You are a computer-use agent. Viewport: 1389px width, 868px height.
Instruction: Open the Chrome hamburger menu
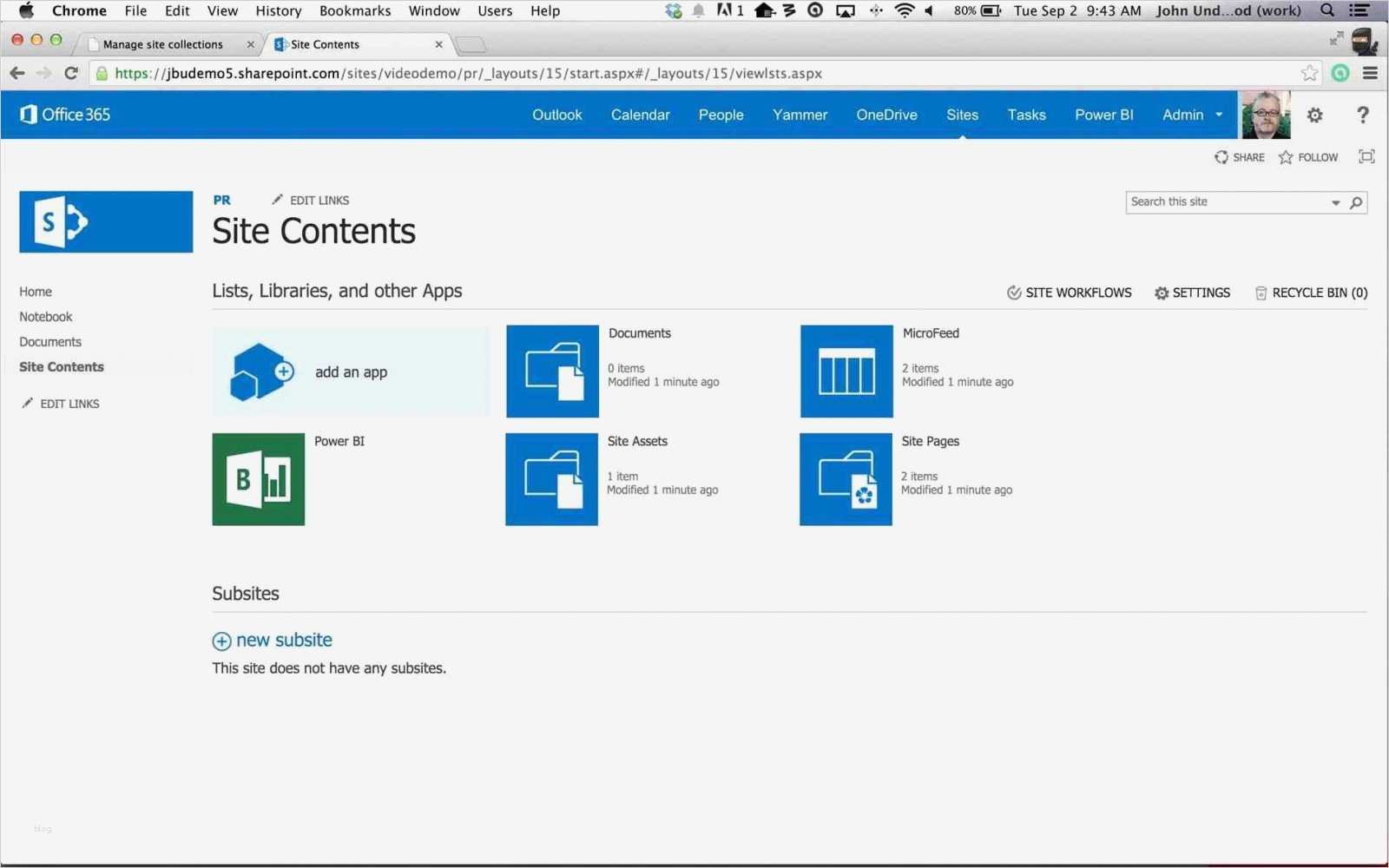[1370, 74]
